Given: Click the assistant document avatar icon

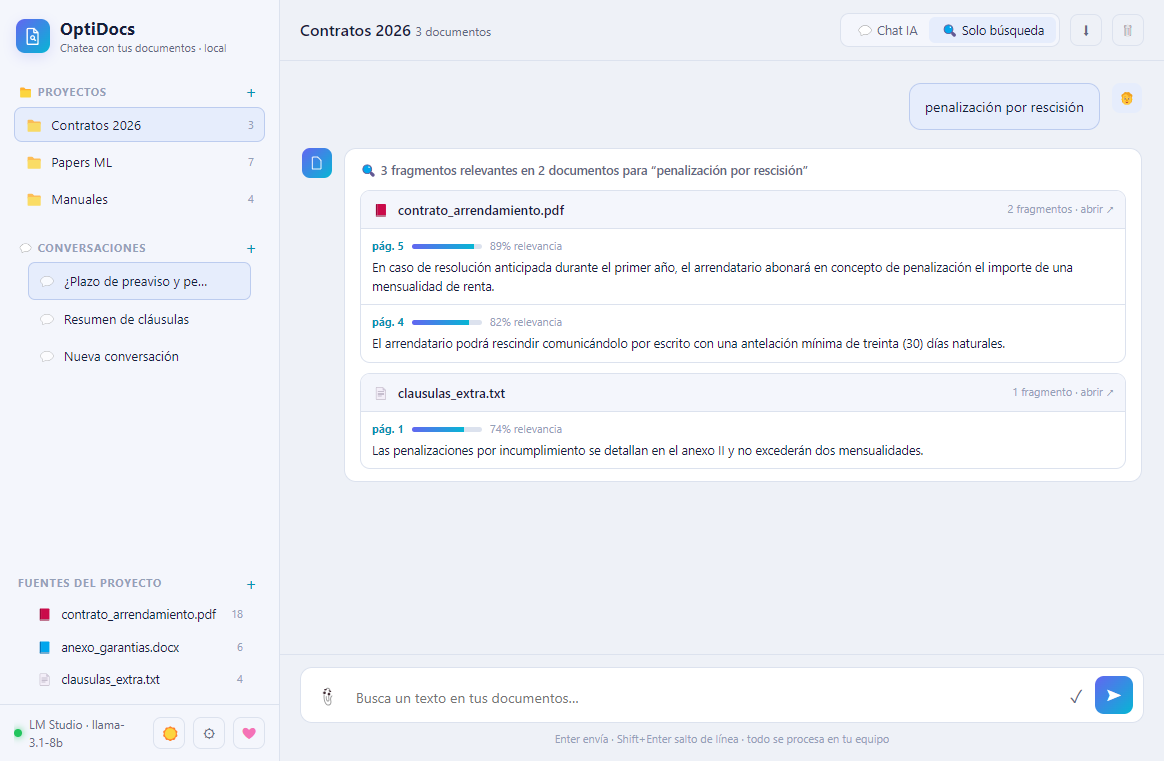Looking at the screenshot, I should pos(317,163).
